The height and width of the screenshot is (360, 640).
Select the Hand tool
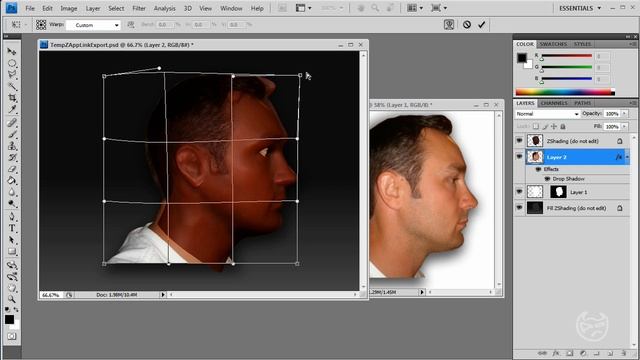click(x=11, y=288)
